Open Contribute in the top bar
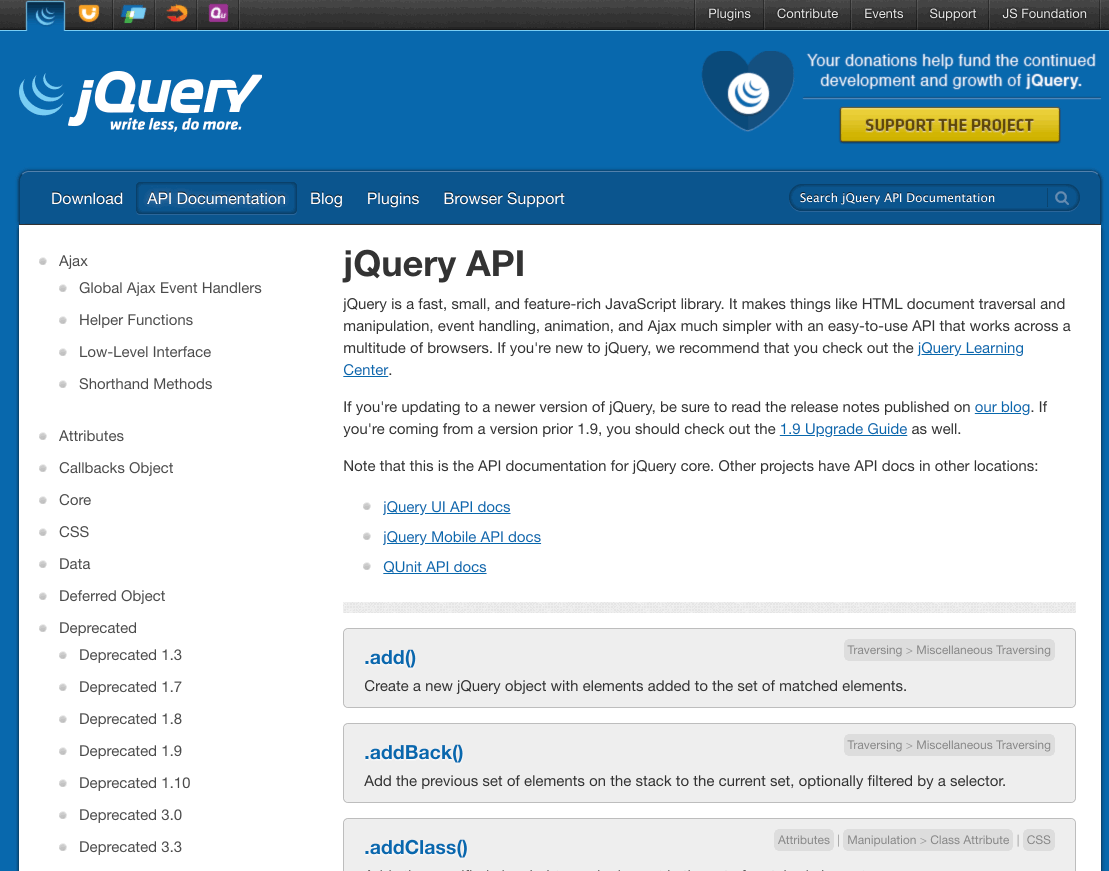1109x871 pixels. pyautogui.click(x=807, y=13)
